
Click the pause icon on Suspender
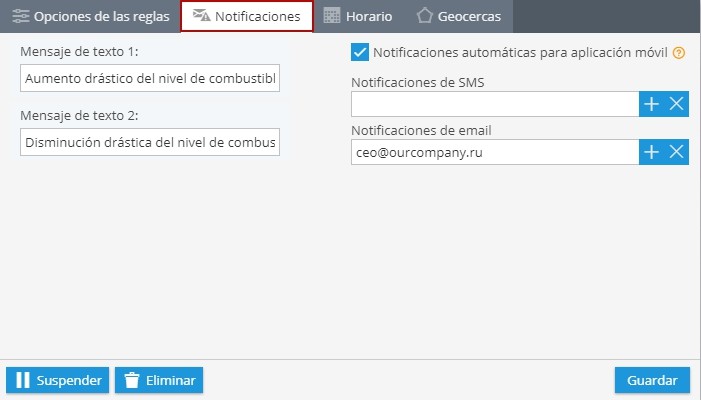(x=23, y=380)
